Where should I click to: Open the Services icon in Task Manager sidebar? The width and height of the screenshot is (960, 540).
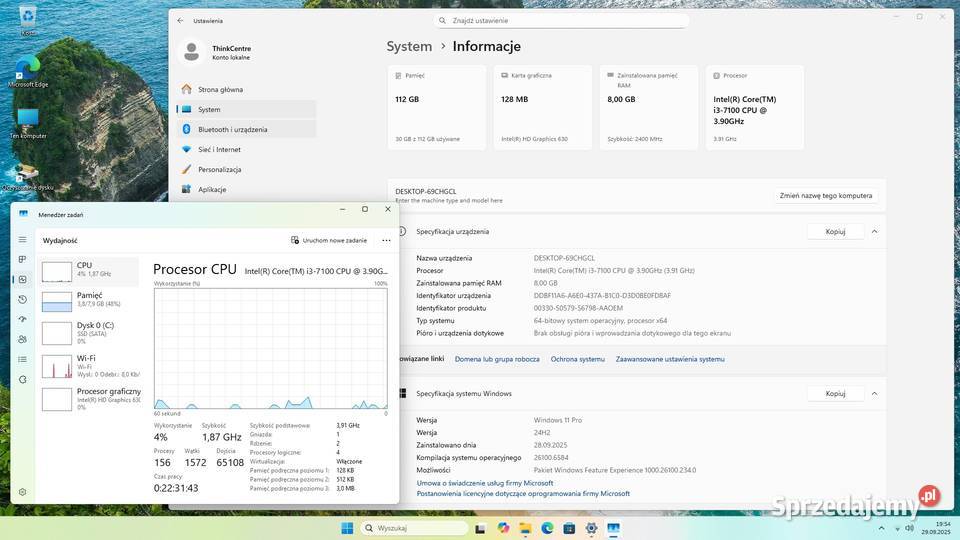coord(22,379)
